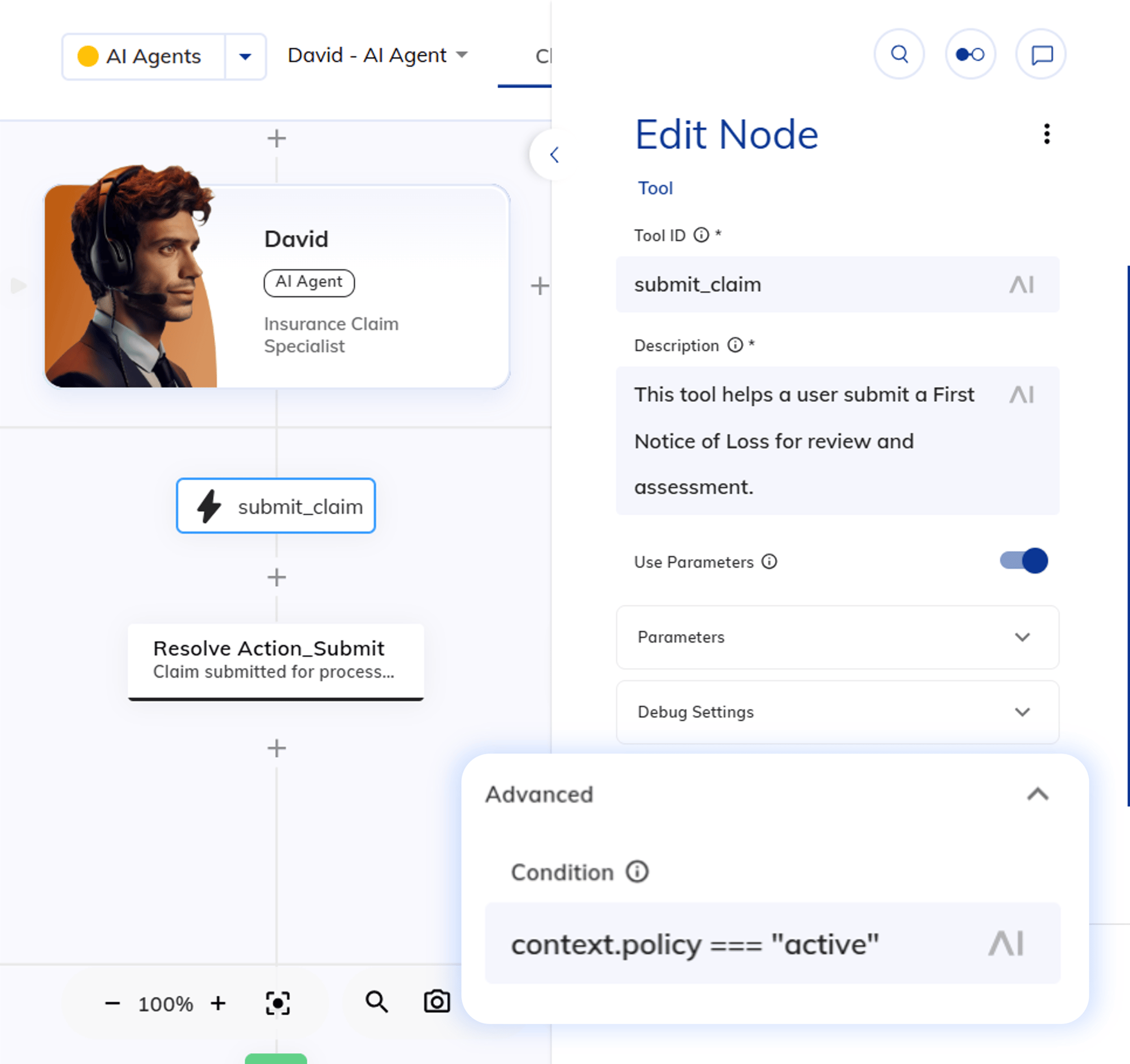Screen dimensions: 1130x1064
Task: Click fit-to-screen focus icon
Action: 277,1003
